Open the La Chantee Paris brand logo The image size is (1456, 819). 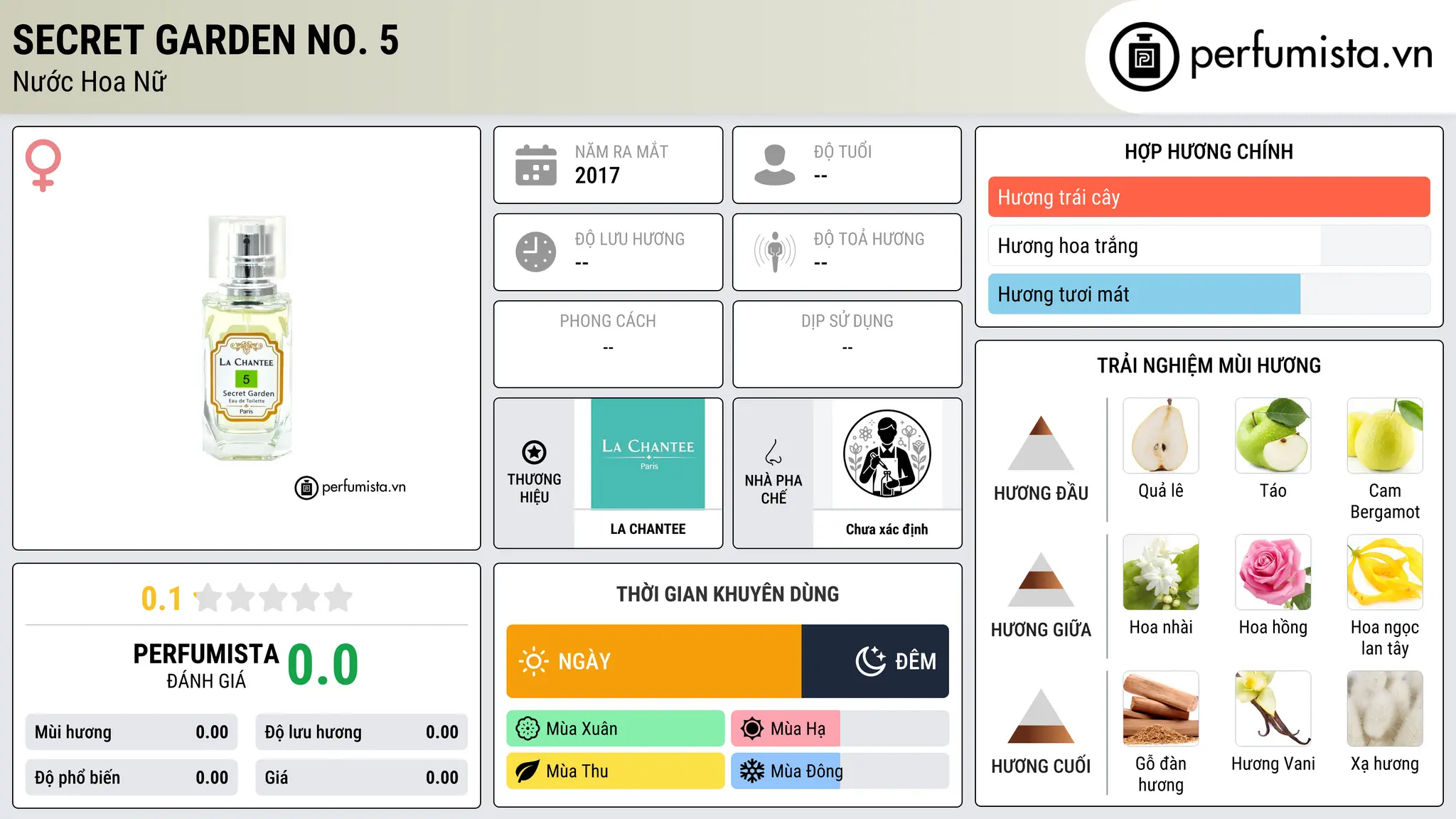pyautogui.click(x=648, y=454)
